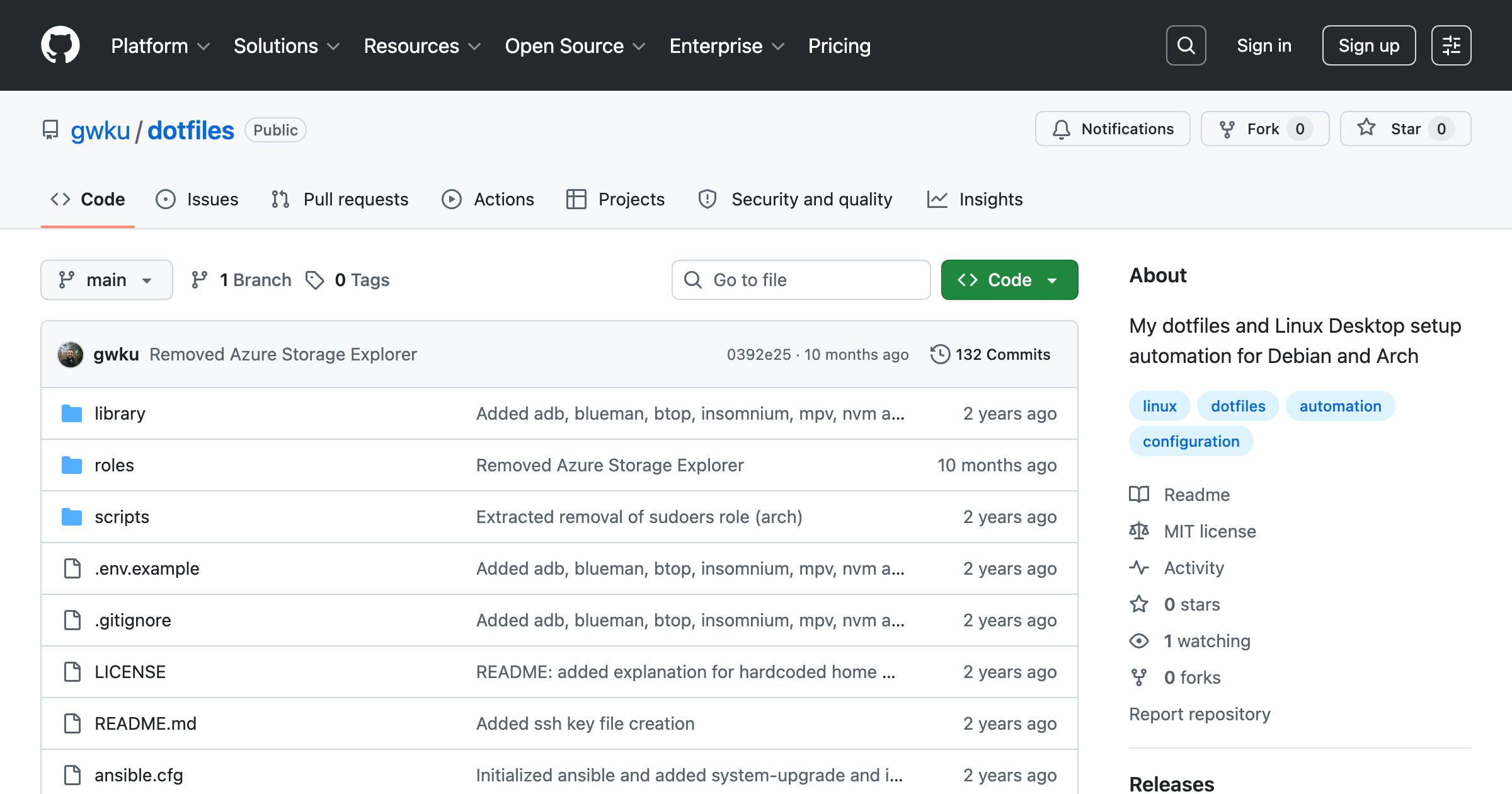Screen dimensions: 1512x794
Task: Open the dotfiles repository link
Action: (191, 130)
